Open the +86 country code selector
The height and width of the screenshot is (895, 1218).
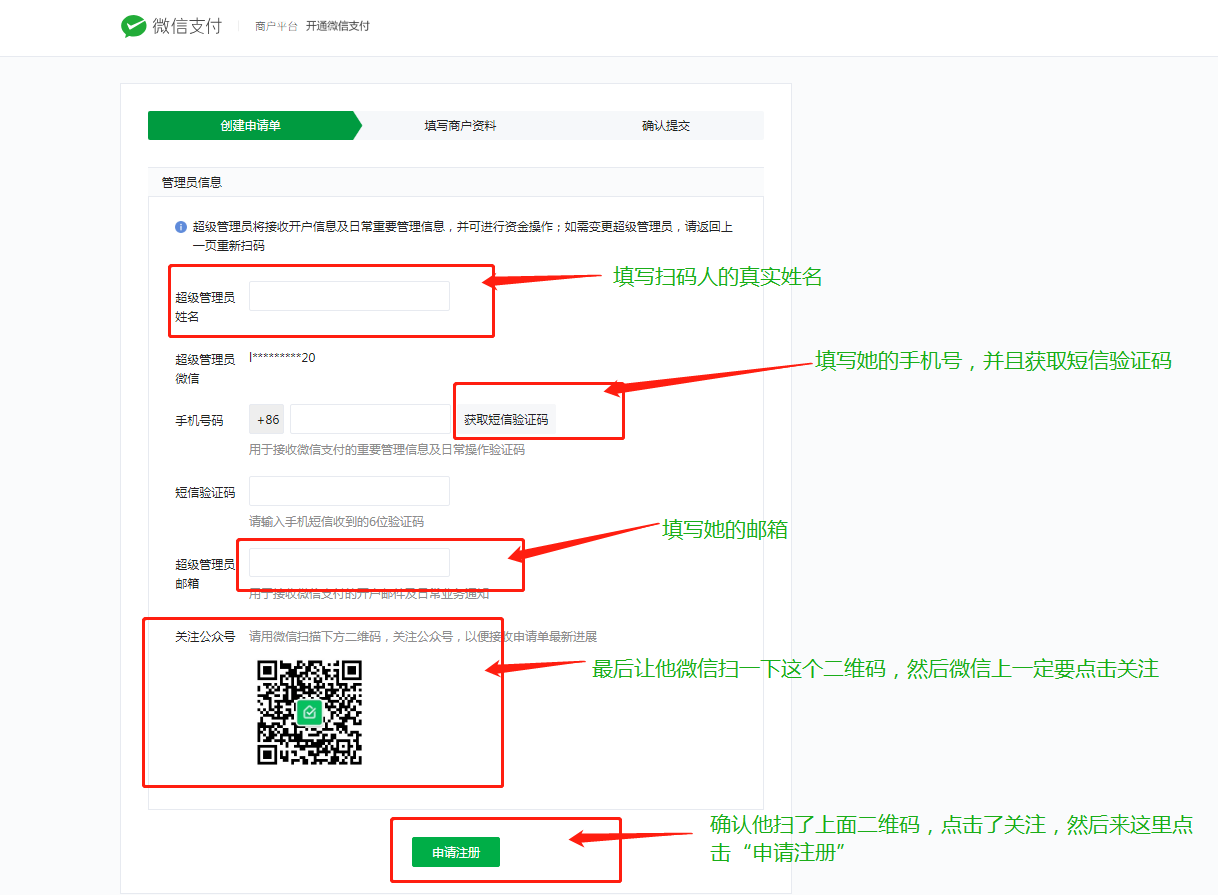pyautogui.click(x=267, y=420)
